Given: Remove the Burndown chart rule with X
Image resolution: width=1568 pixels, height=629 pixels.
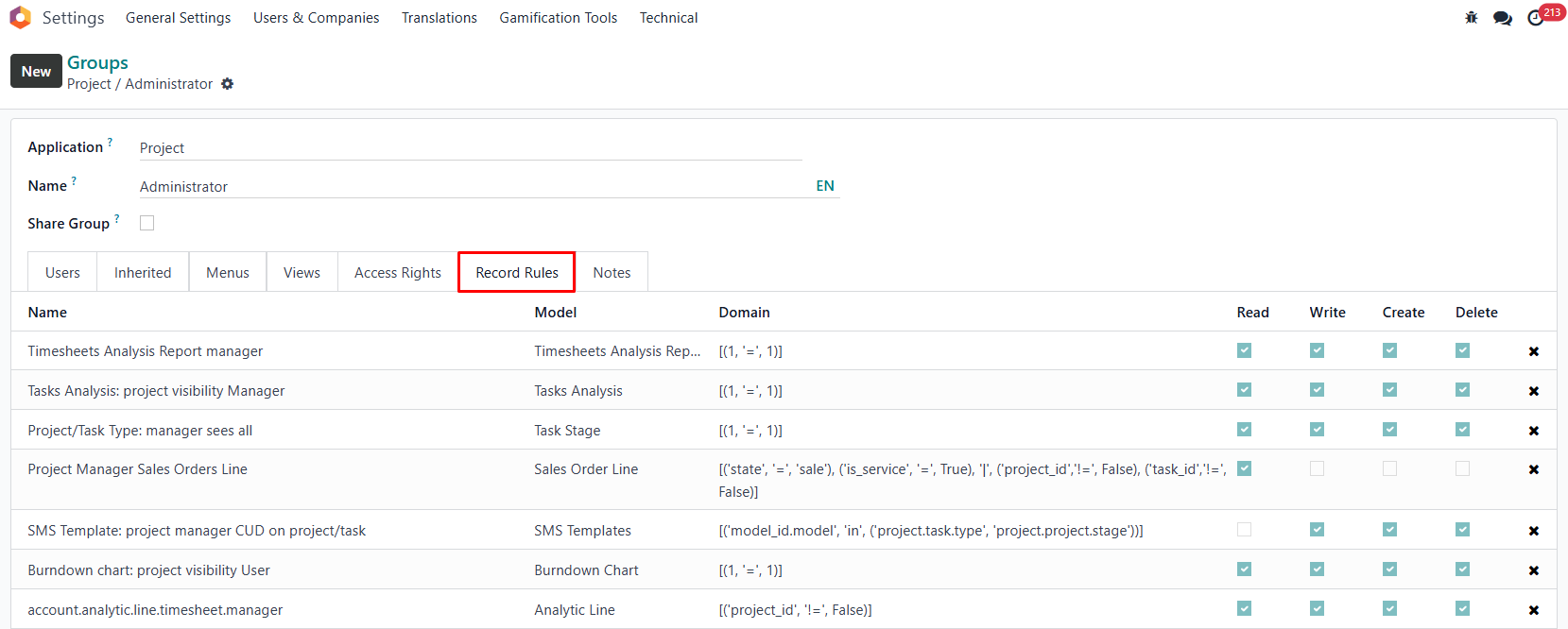Looking at the screenshot, I should [1533, 570].
